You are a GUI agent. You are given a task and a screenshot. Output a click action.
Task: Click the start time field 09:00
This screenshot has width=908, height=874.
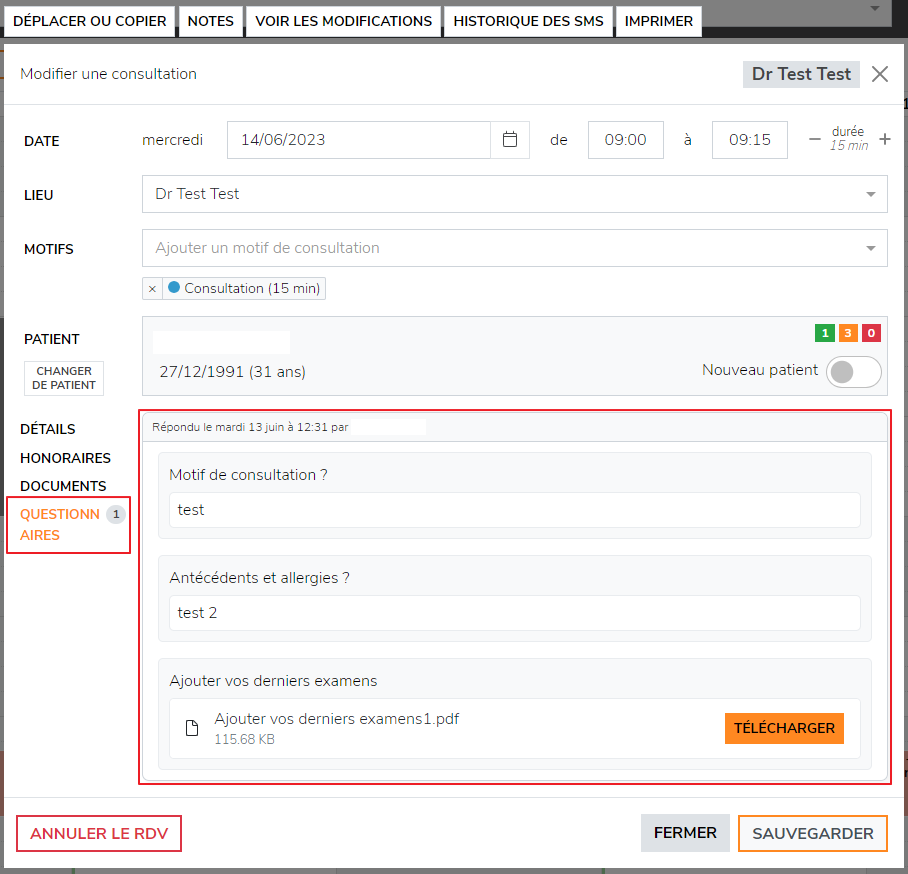pos(625,140)
